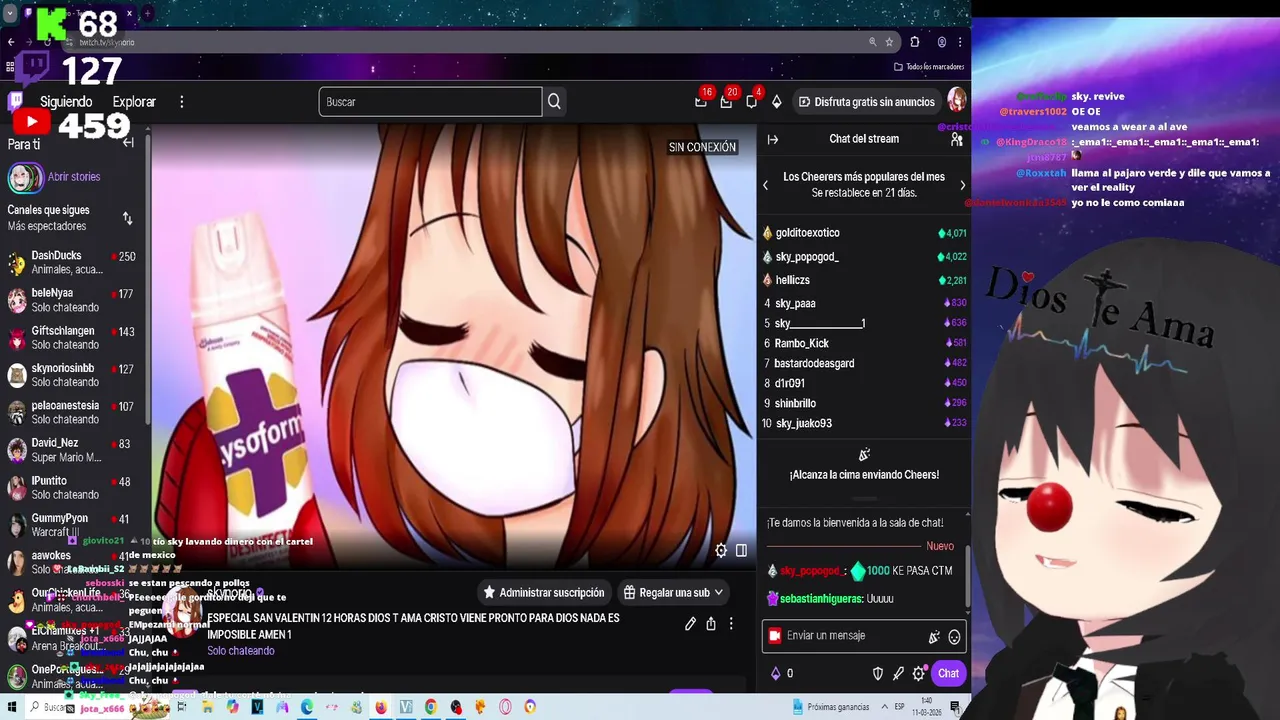Open the video player settings gear
This screenshot has height=720, width=1280.
721,550
